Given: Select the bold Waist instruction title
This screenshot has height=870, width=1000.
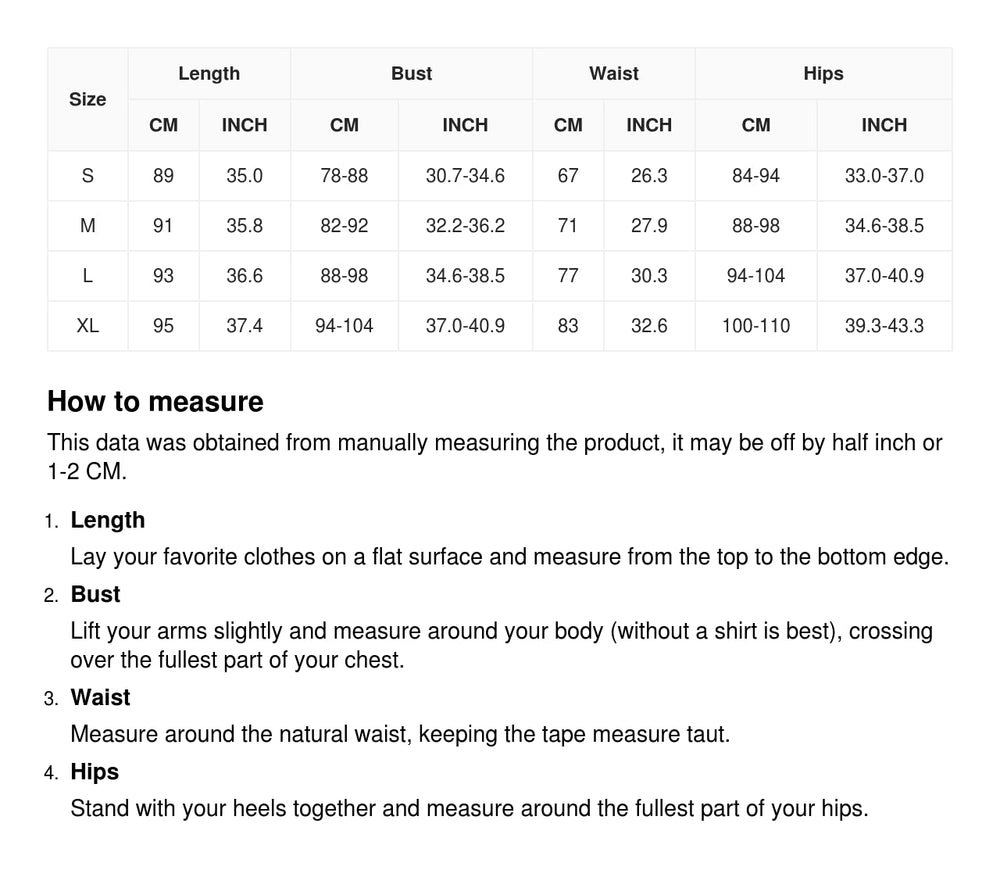Looking at the screenshot, I should pyautogui.click(x=100, y=697).
